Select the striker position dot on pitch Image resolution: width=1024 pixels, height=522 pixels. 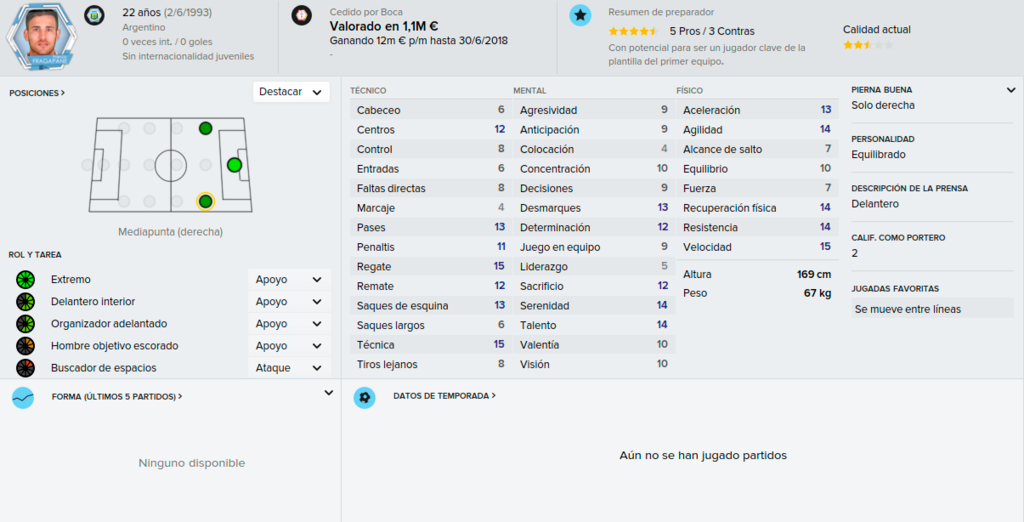pyautogui.click(x=234, y=165)
